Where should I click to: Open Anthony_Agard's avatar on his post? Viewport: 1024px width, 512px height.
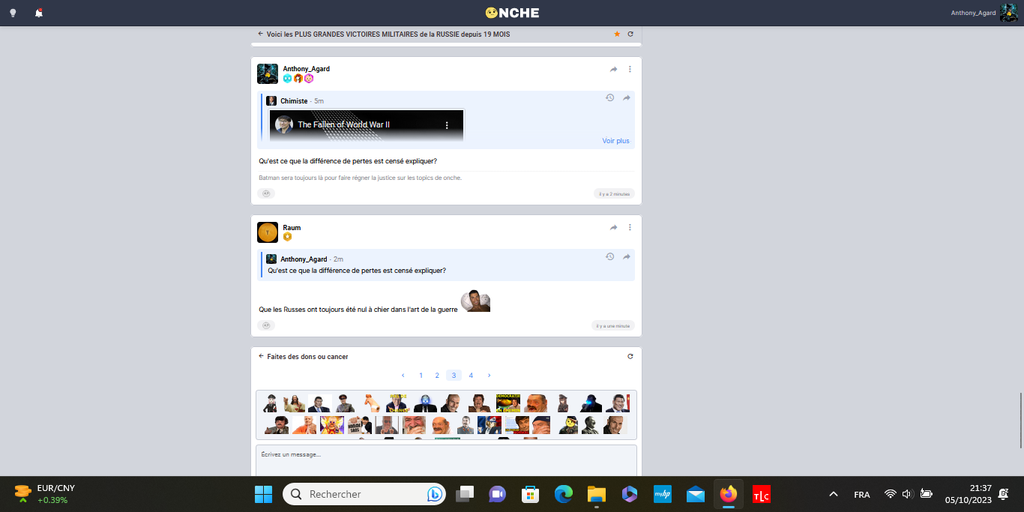coord(267,74)
